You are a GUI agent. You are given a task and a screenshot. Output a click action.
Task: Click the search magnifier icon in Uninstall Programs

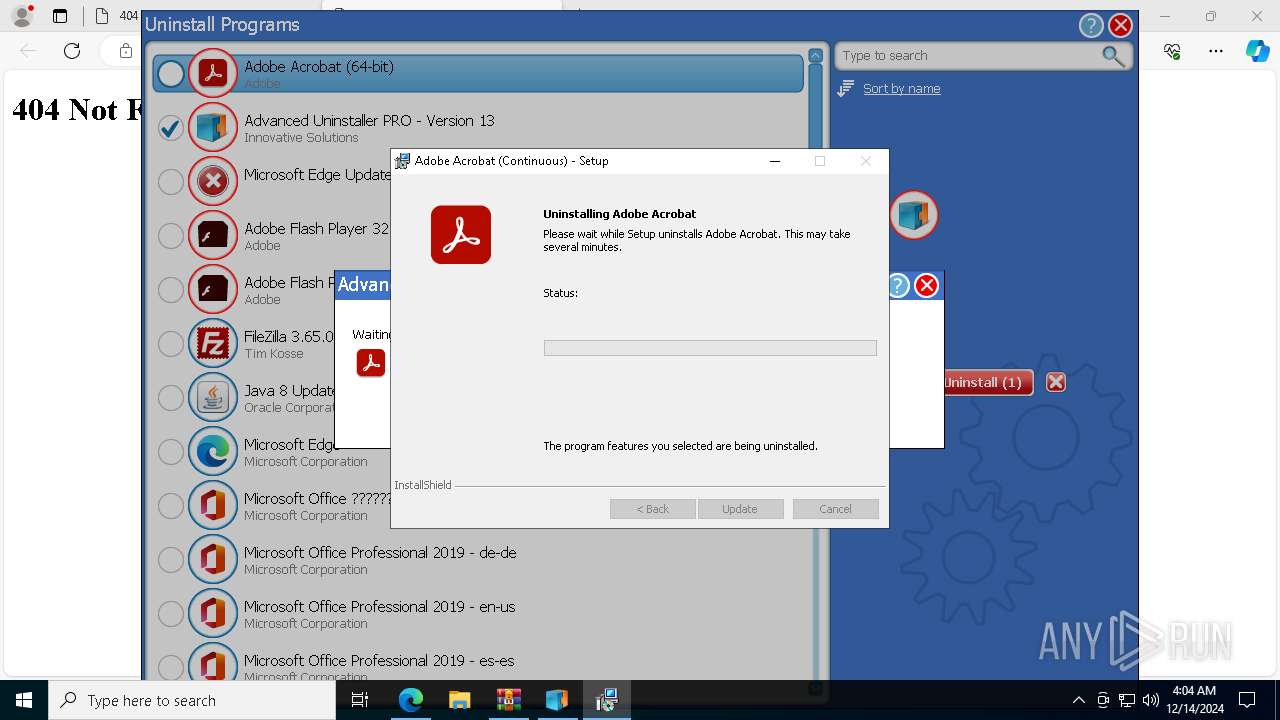click(1113, 56)
